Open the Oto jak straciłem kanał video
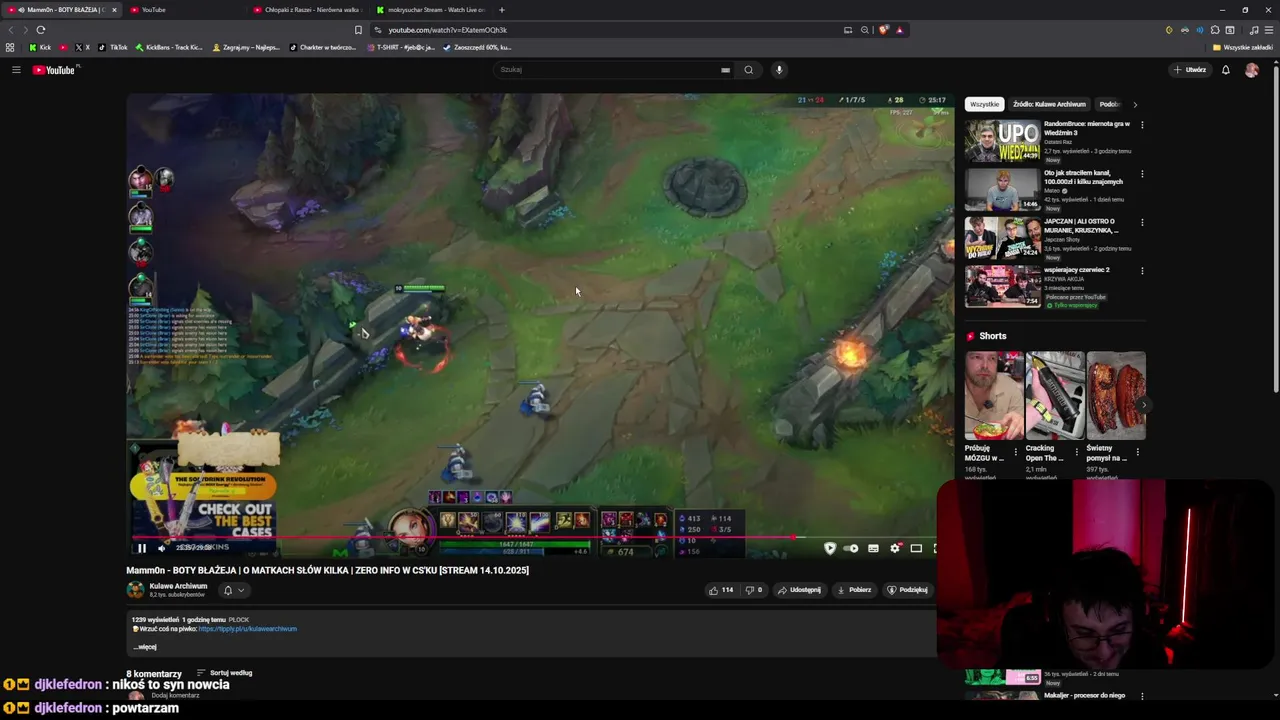The height and width of the screenshot is (720, 1280). pyautogui.click(x=1002, y=190)
